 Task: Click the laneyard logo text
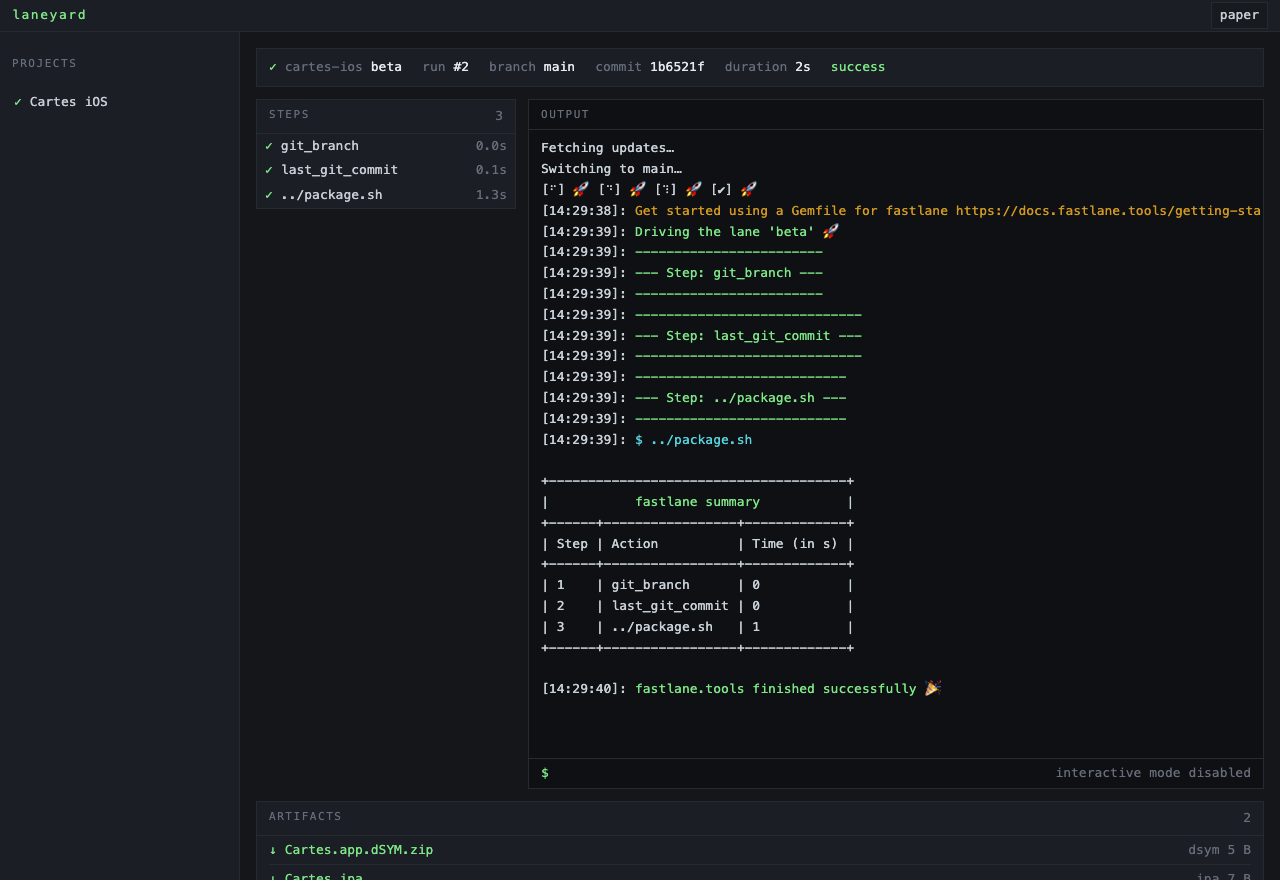click(x=49, y=15)
